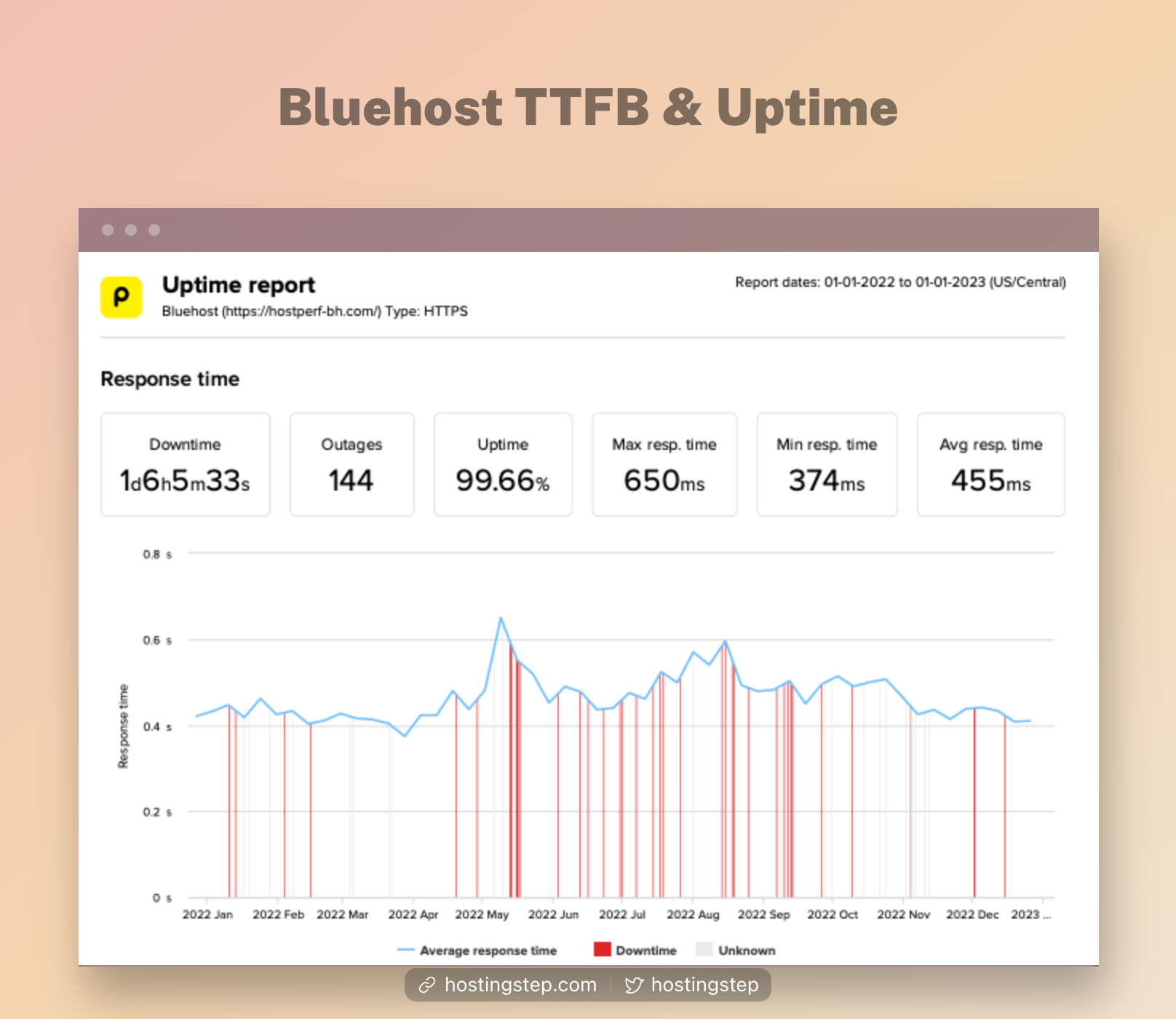Click the red Downtime legend swatch
The image size is (1176, 1019).
tap(603, 949)
